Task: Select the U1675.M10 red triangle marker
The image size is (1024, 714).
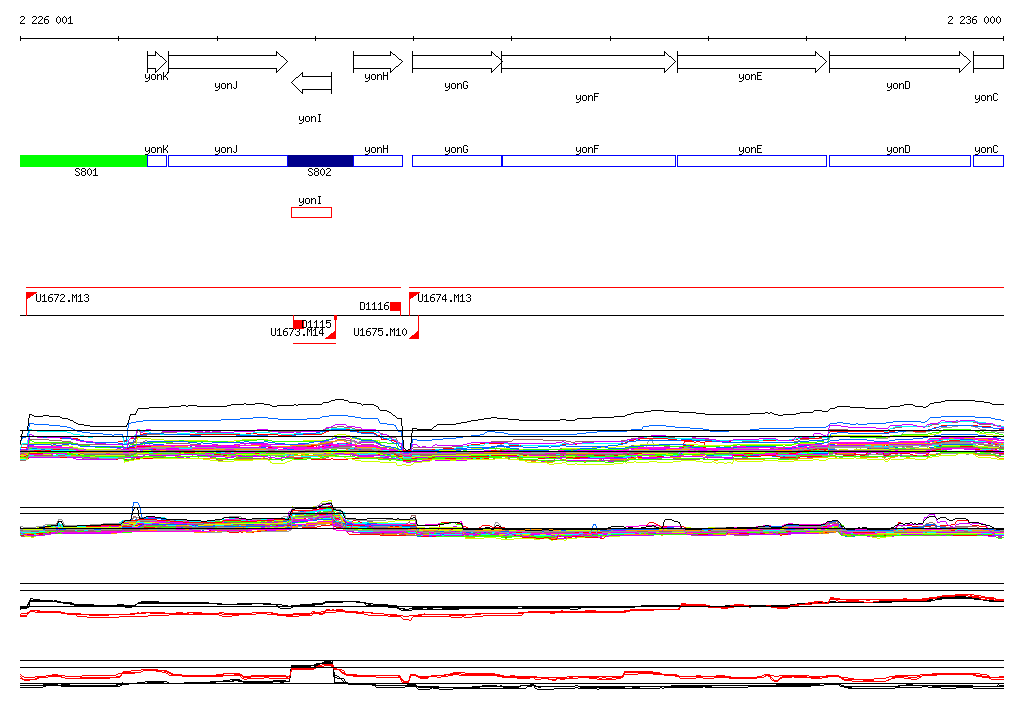Action: (413, 334)
